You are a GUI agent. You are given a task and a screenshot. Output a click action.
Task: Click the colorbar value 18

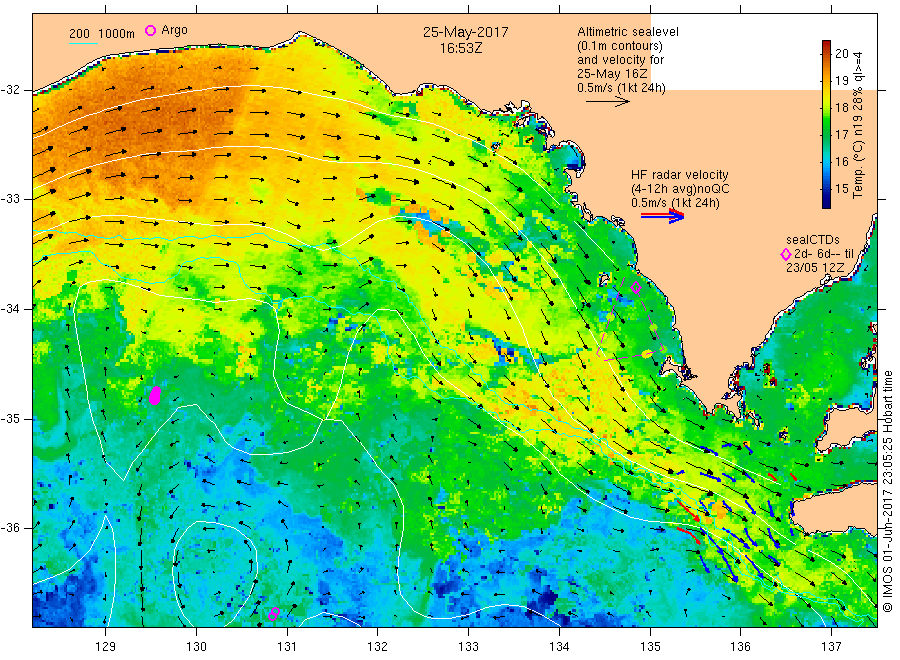(x=841, y=107)
